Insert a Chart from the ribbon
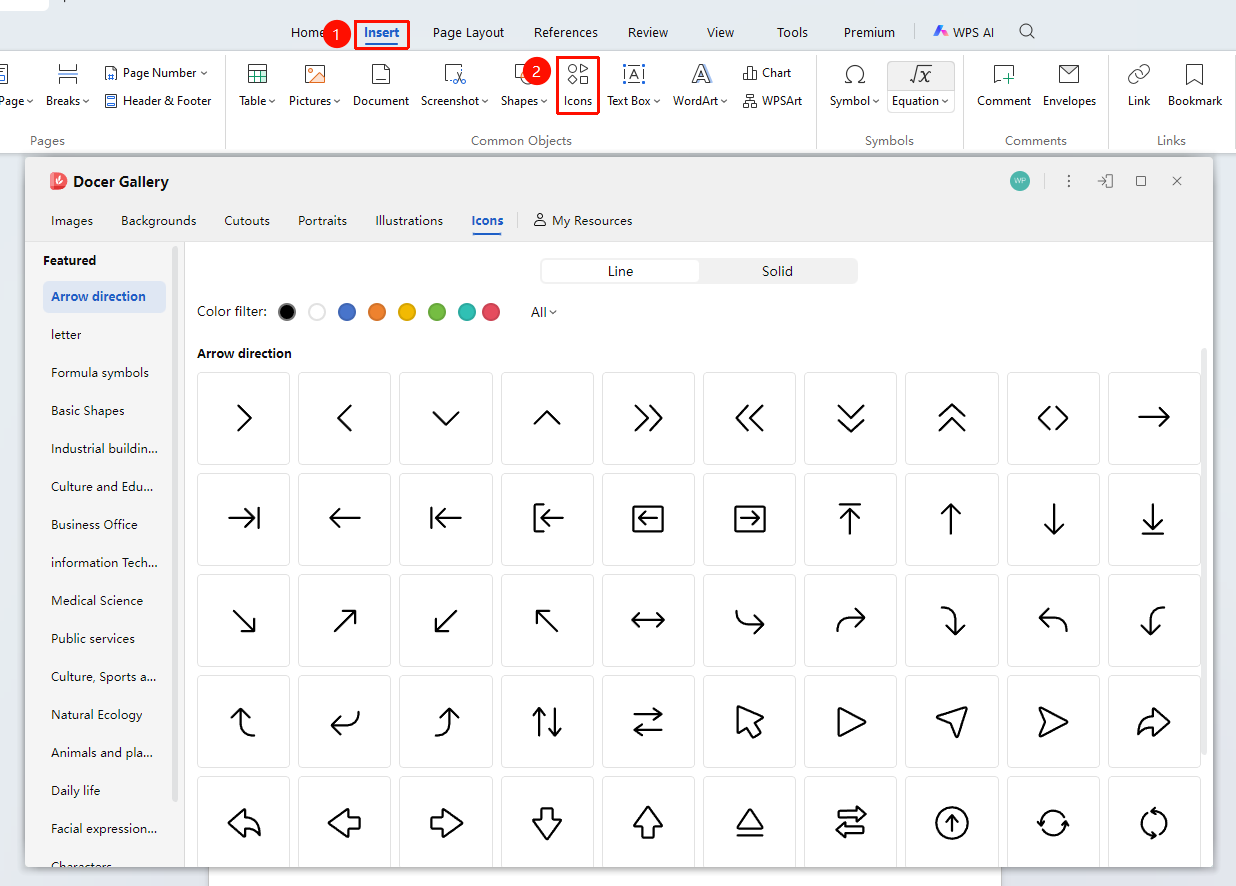 767,73
